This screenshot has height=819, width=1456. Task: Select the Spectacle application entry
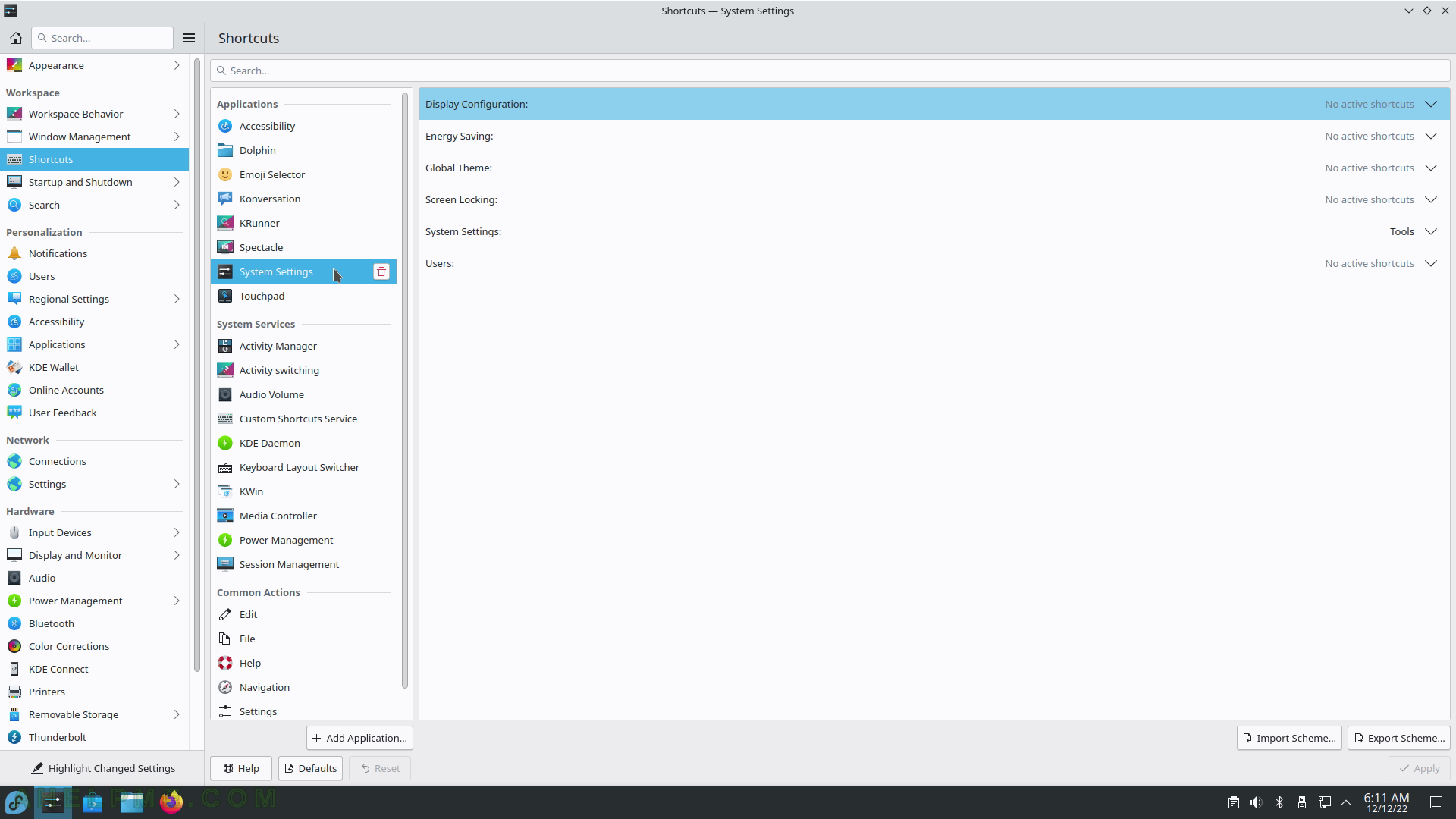pos(303,247)
